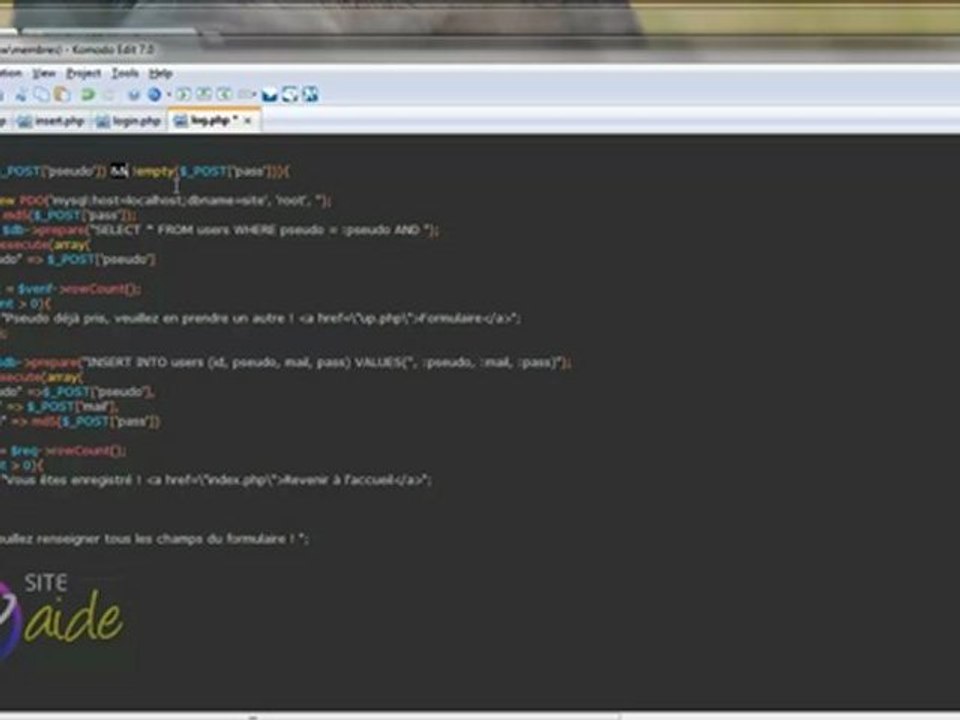Screen dimensions: 960x720
Task: Cut selection with the scissors icon
Action: [22, 94]
